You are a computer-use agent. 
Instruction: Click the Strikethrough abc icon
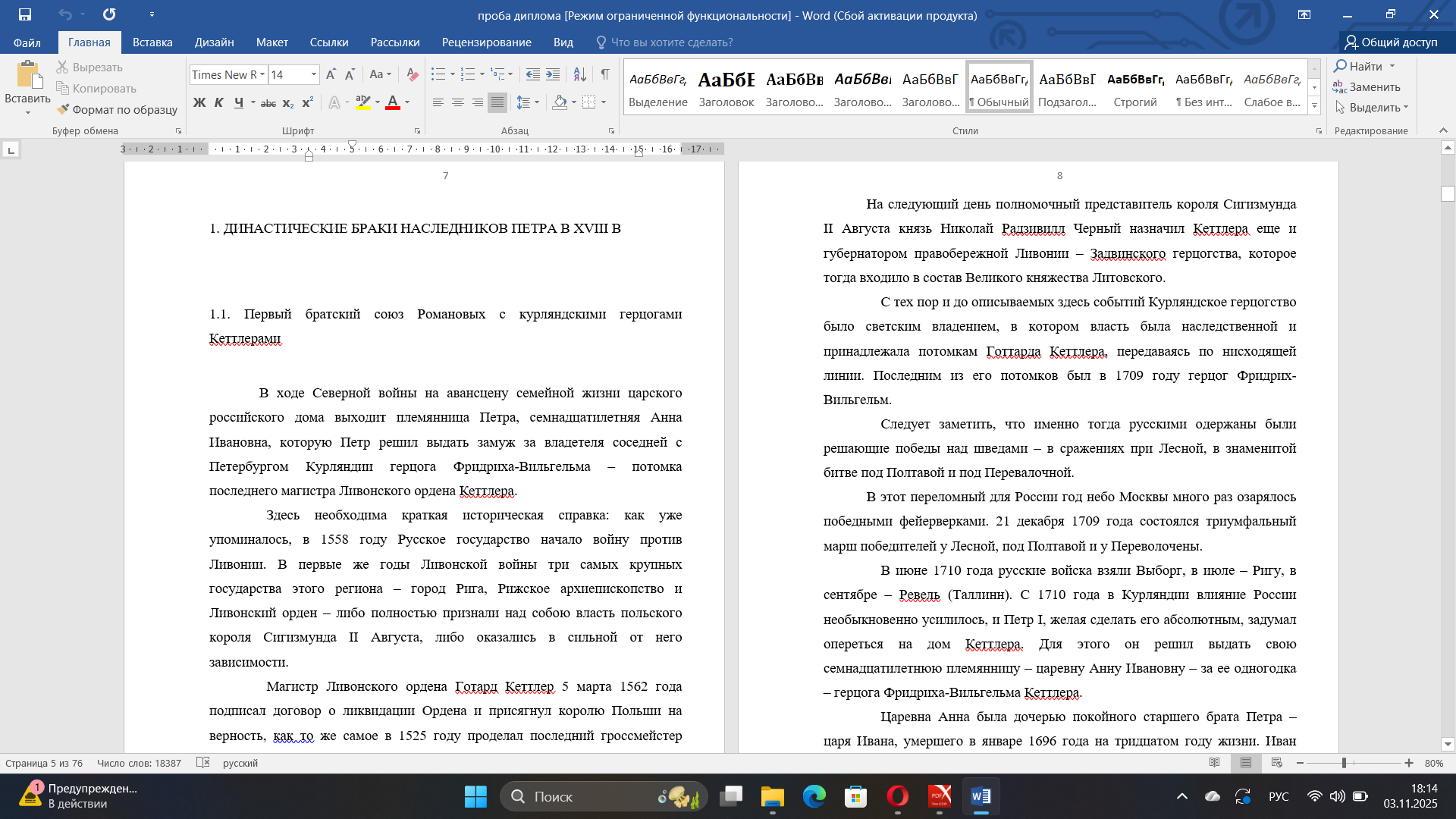[x=268, y=103]
